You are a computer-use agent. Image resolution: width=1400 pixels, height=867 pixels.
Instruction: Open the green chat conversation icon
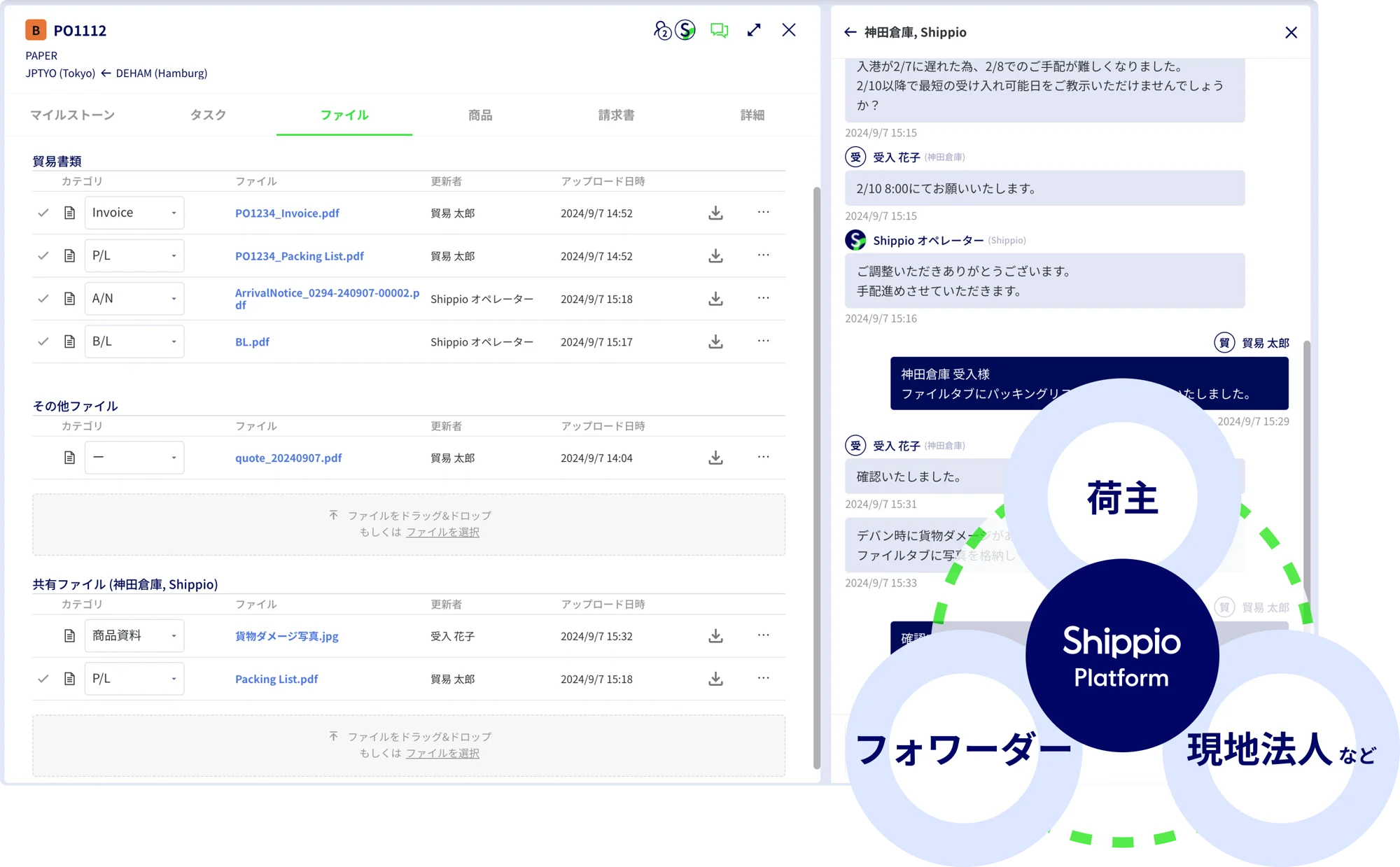pyautogui.click(x=718, y=30)
